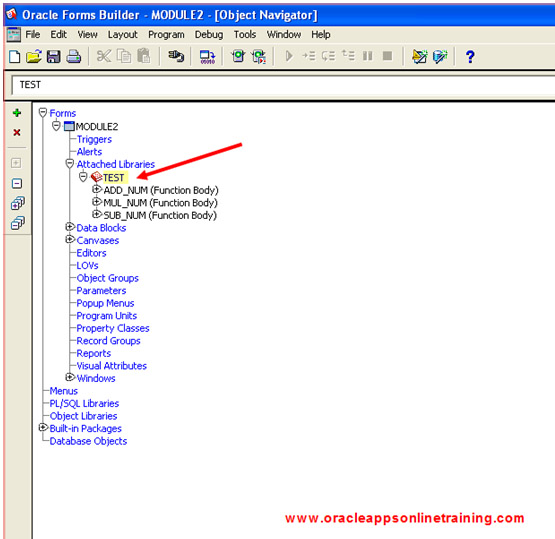Click the Expand All sidebar icon
555x539 pixels.
point(17,203)
